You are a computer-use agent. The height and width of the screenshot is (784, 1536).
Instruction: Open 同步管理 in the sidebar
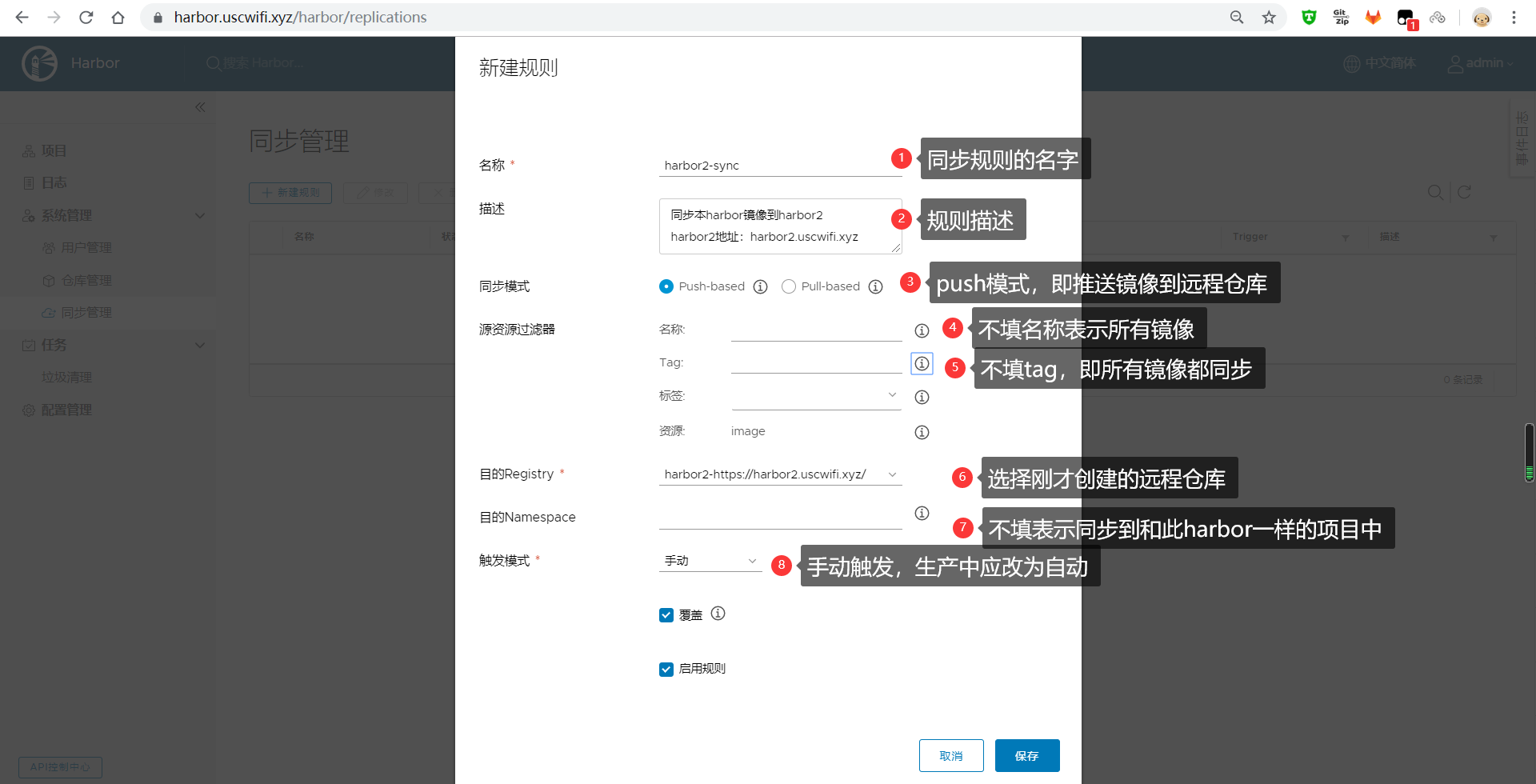[x=86, y=313]
